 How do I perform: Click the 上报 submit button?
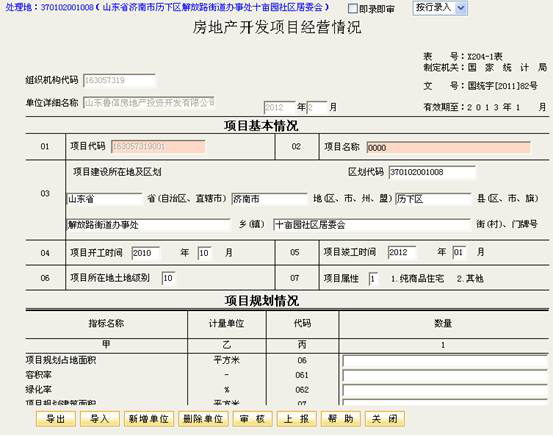click(x=296, y=419)
